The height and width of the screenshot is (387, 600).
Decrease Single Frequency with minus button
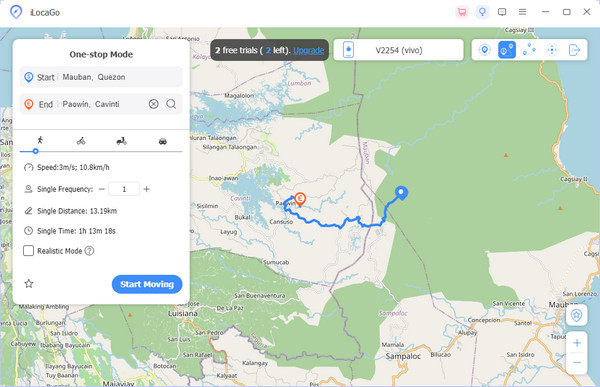coord(101,189)
